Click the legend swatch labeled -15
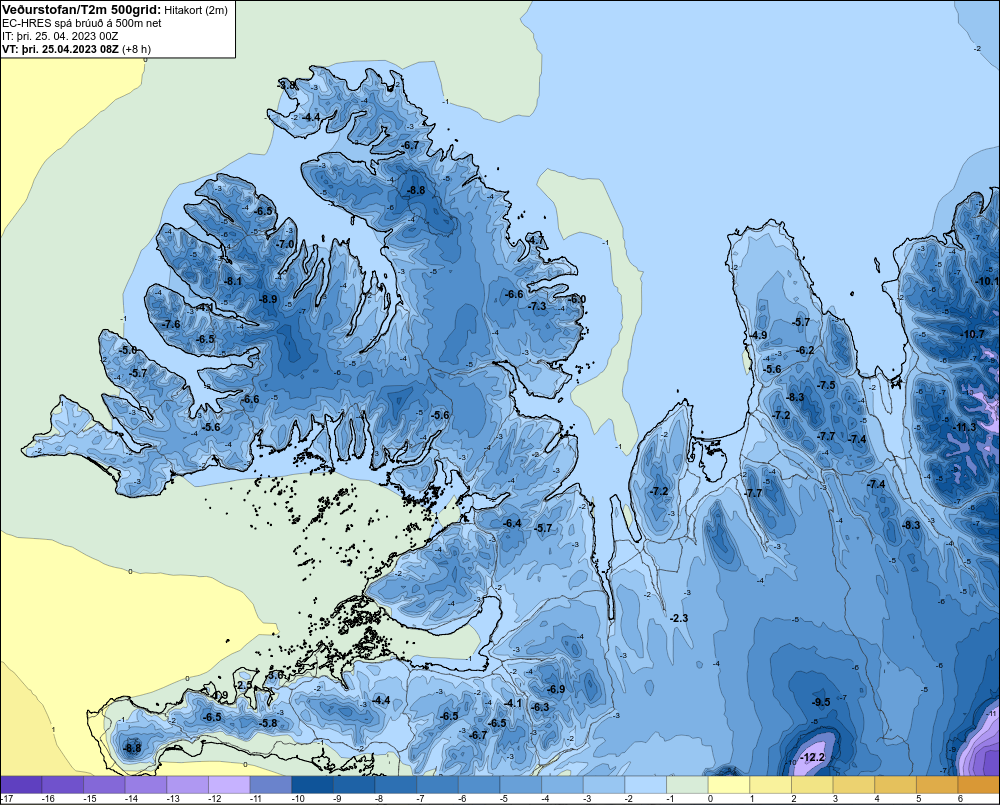Screen dimensions: 1000x805 click(x=104, y=785)
